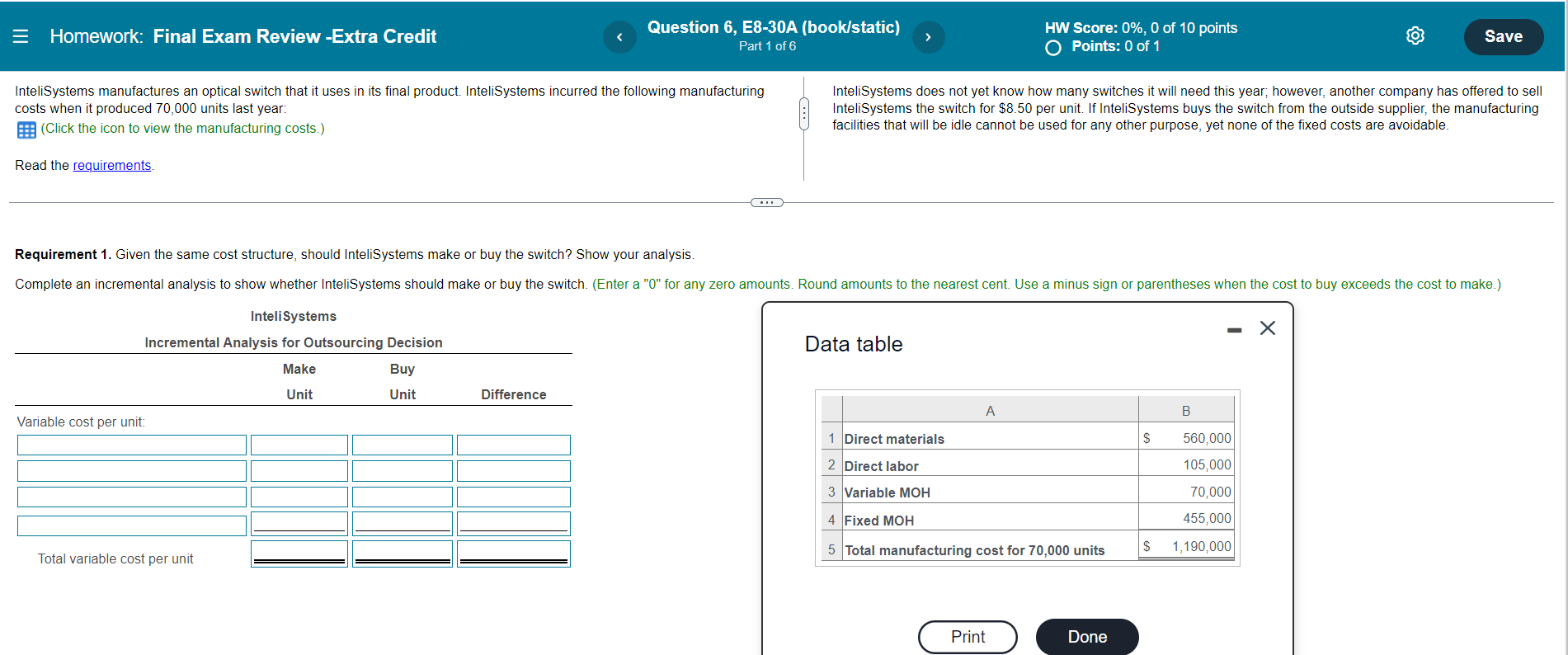Click total variable cost Difference input
The image size is (1568, 655).
click(514, 554)
